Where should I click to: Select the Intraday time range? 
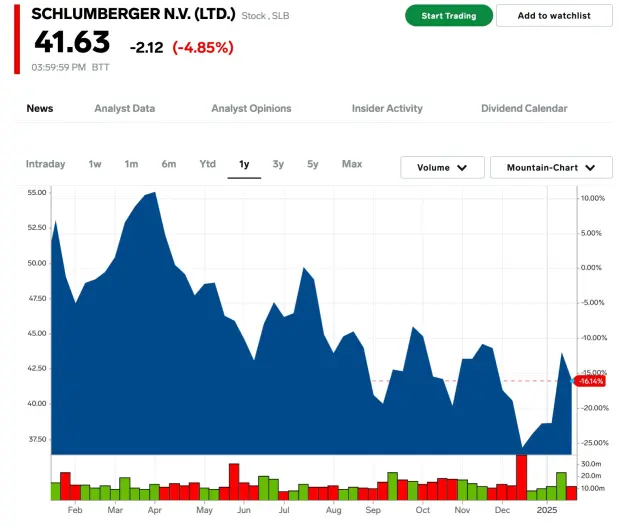(45, 164)
